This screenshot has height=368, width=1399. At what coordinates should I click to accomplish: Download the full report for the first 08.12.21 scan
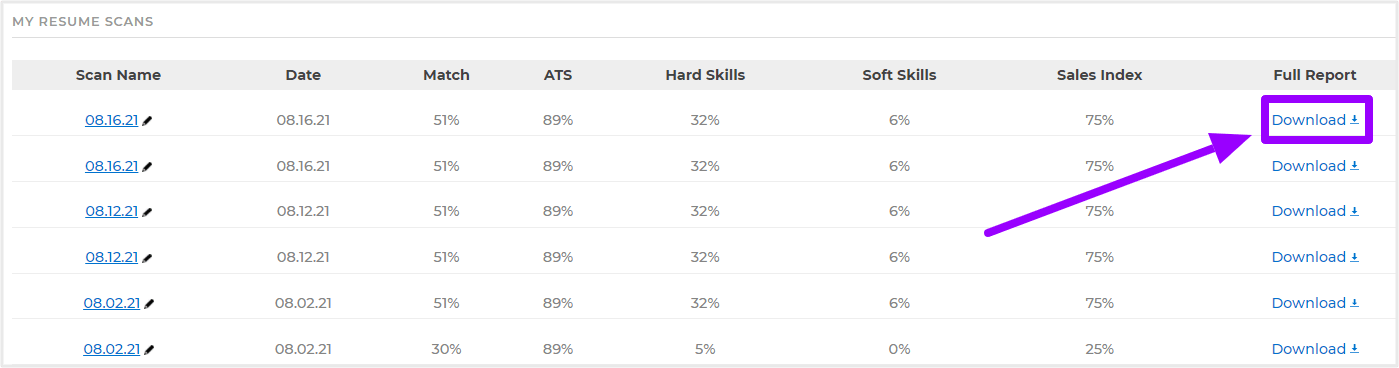[1315, 211]
